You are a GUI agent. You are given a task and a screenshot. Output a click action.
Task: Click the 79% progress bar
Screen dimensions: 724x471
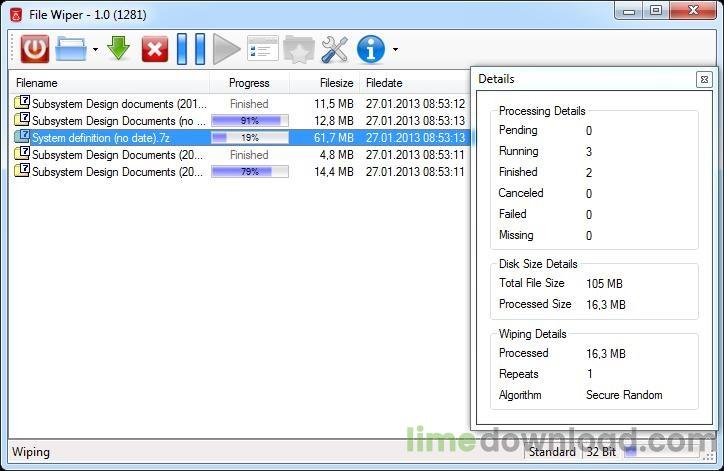click(249, 172)
